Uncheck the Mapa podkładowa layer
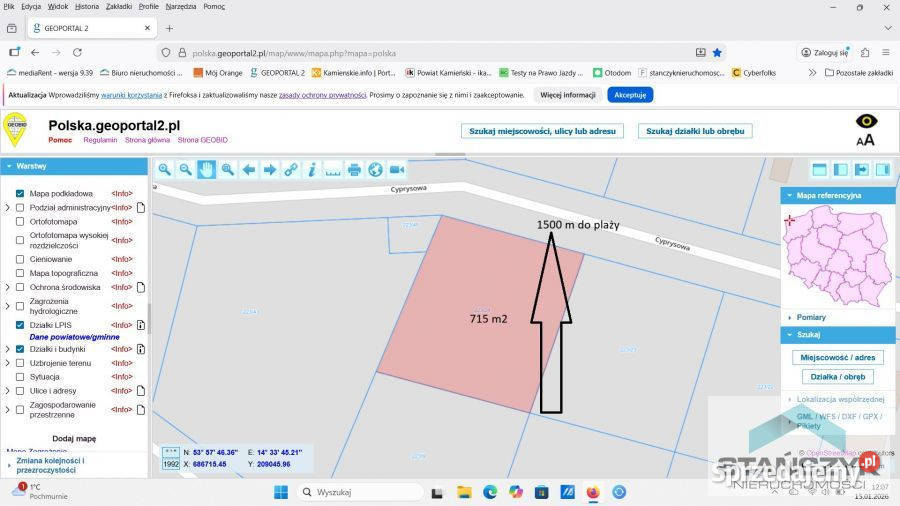Screen dimensions: 900x506 point(20,193)
